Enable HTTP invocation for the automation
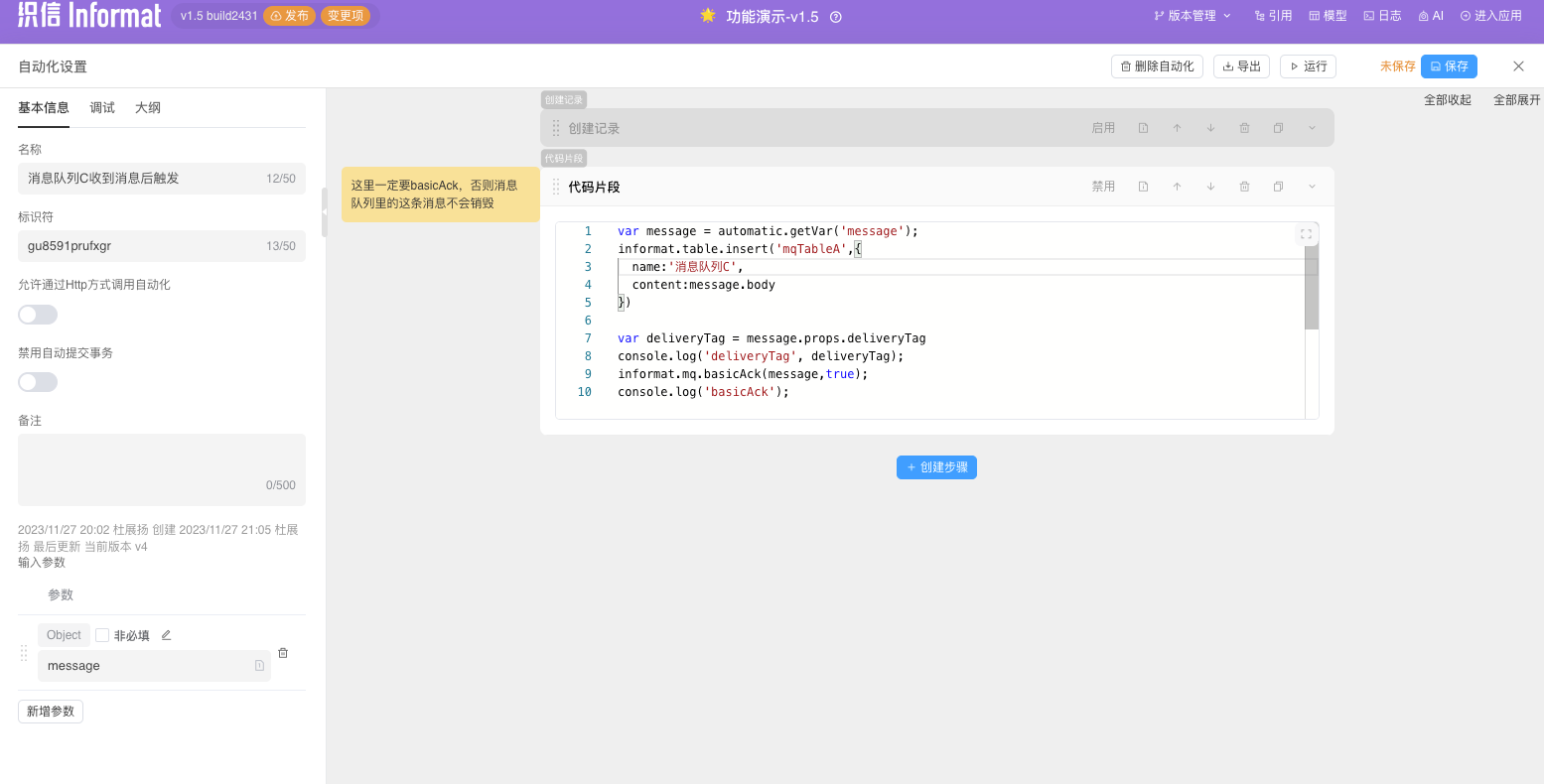Screen dimensions: 1544x784 click(37, 314)
